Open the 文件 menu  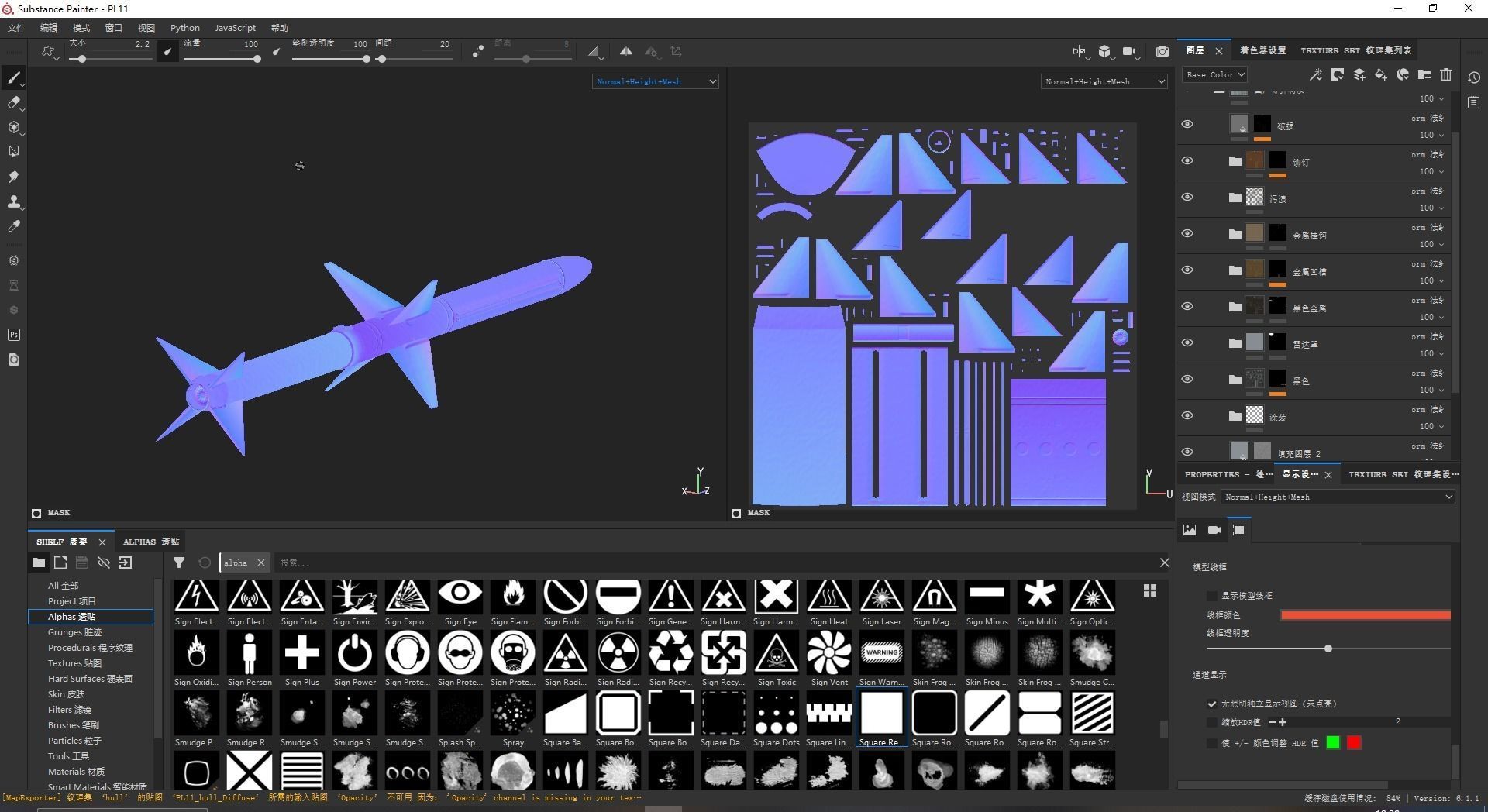click(x=16, y=28)
